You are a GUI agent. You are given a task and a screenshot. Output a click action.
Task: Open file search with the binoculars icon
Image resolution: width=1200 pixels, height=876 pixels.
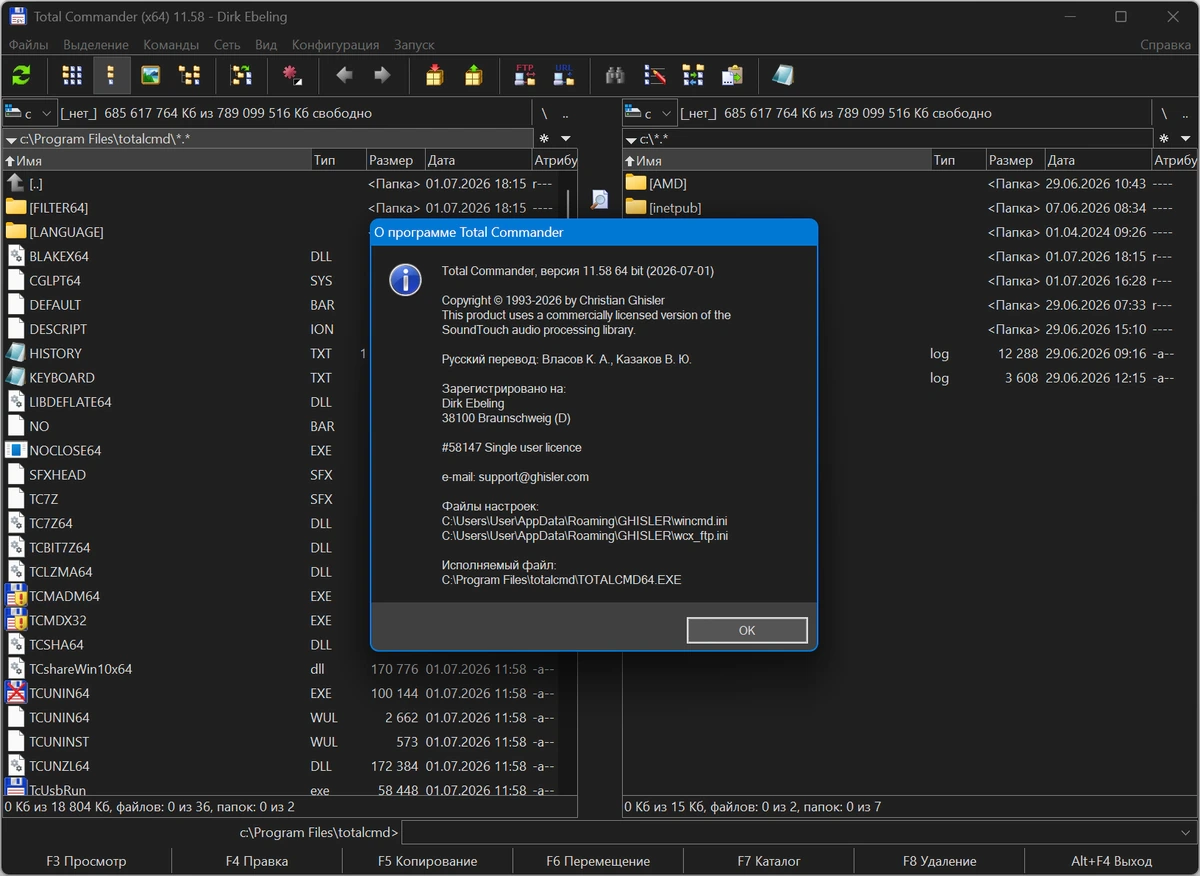pyautogui.click(x=616, y=75)
